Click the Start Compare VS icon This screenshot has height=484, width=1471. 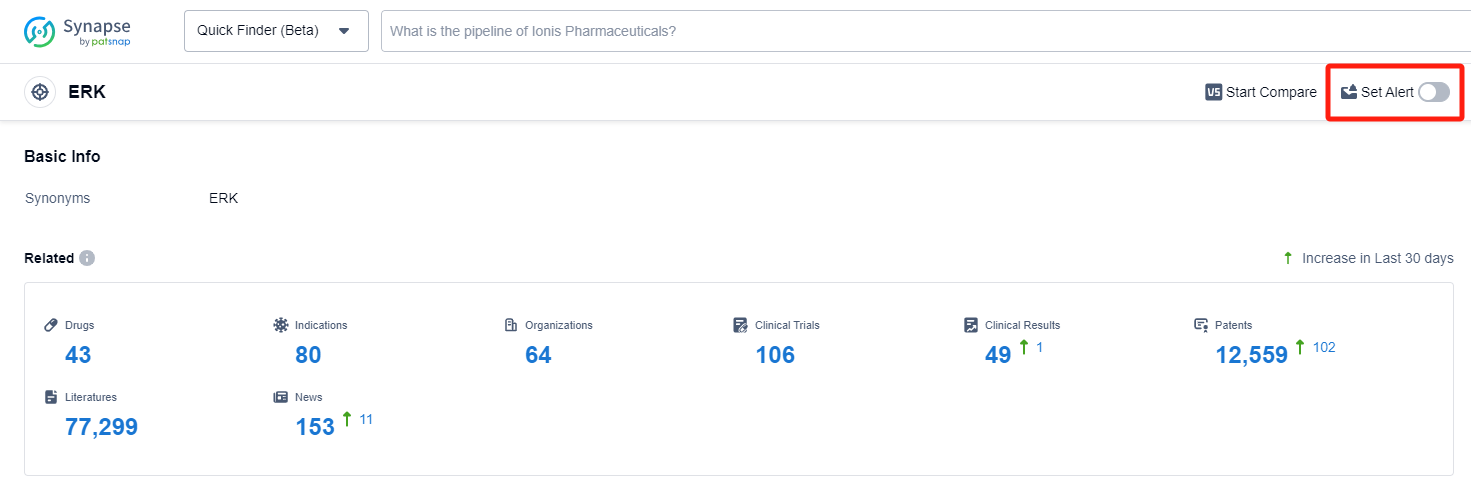click(1214, 92)
